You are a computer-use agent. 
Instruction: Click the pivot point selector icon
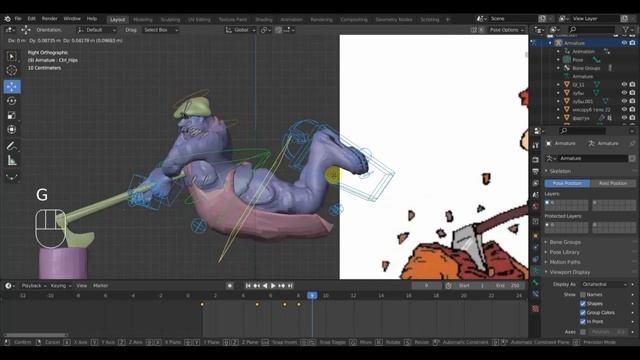click(265, 30)
